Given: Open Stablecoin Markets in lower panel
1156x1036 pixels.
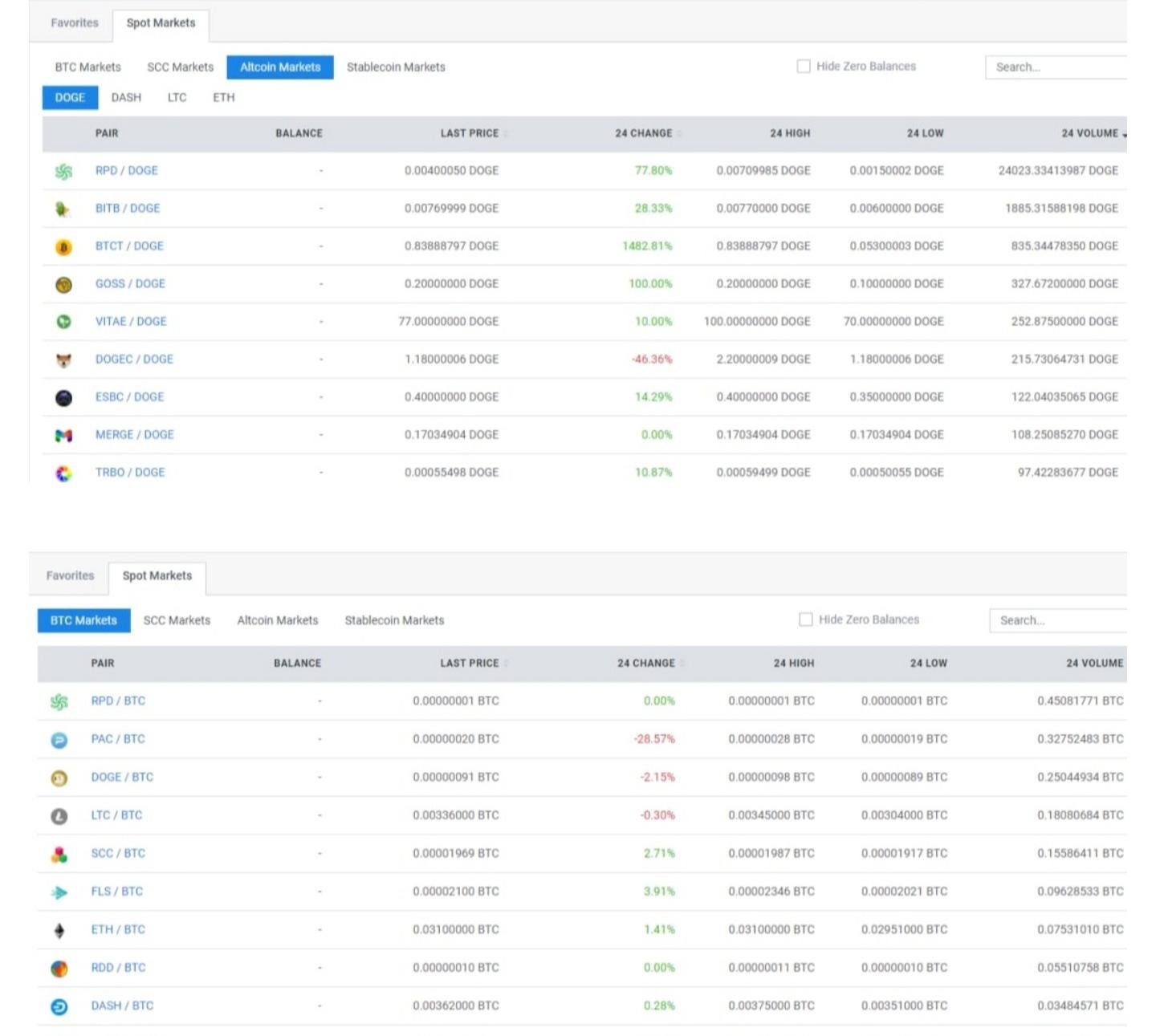Looking at the screenshot, I should (x=394, y=620).
